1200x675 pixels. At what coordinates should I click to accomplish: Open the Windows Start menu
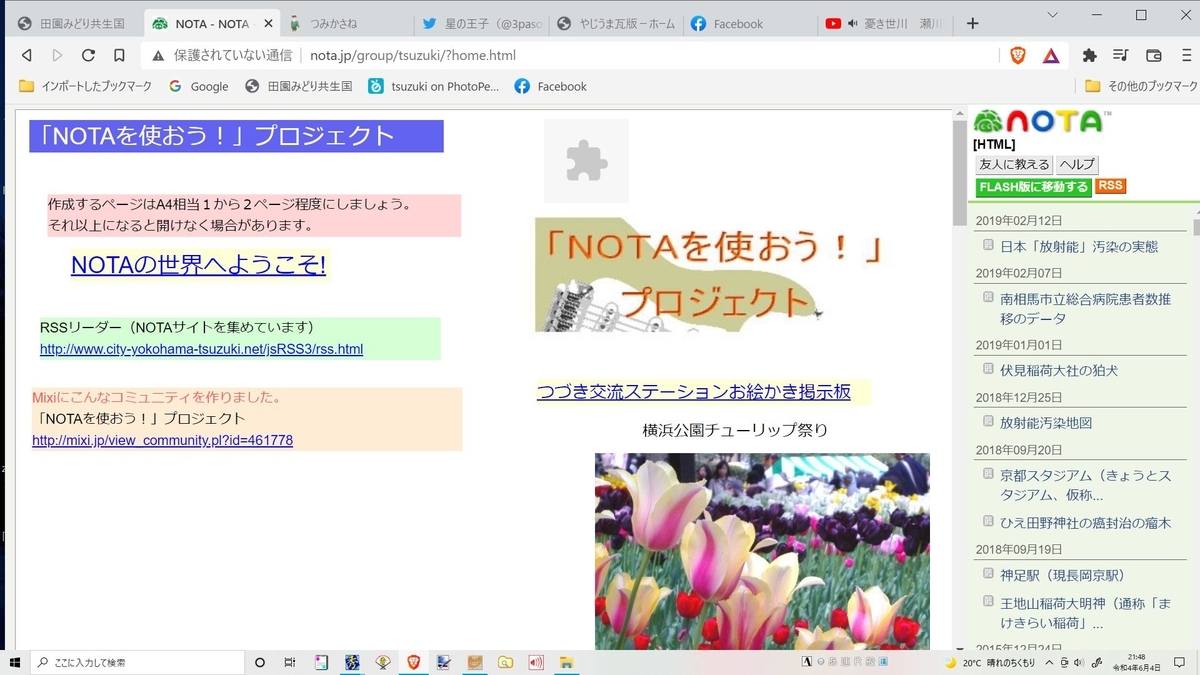click(15, 662)
